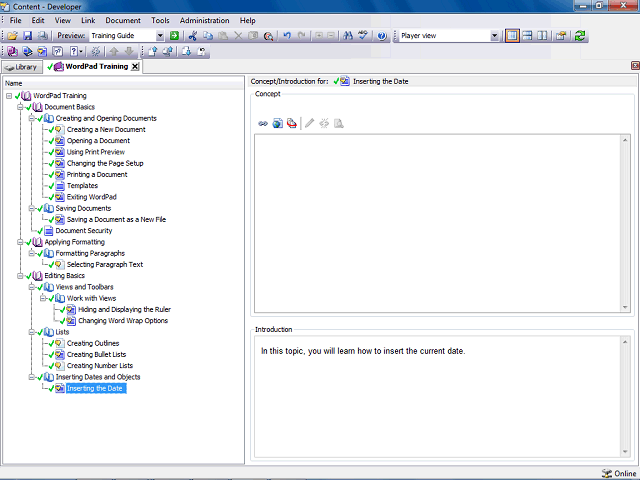This screenshot has width=640, height=480.
Task: Switch to vertical split layout view
Action: point(542,36)
